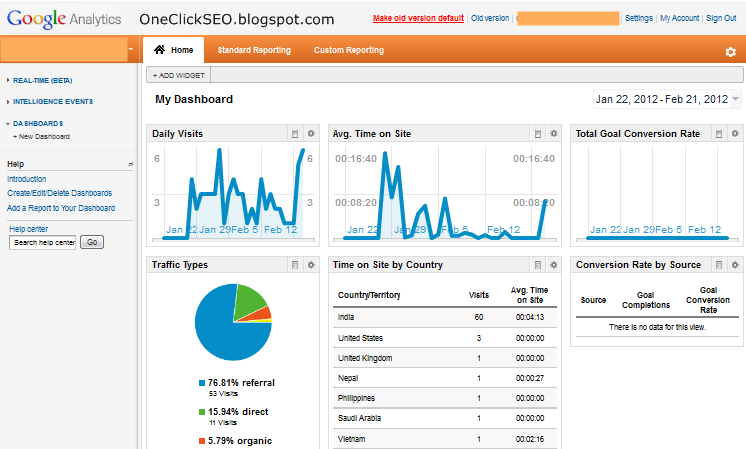Select the United States table row
Image resolution: width=746 pixels, height=449 pixels.
tap(445, 338)
